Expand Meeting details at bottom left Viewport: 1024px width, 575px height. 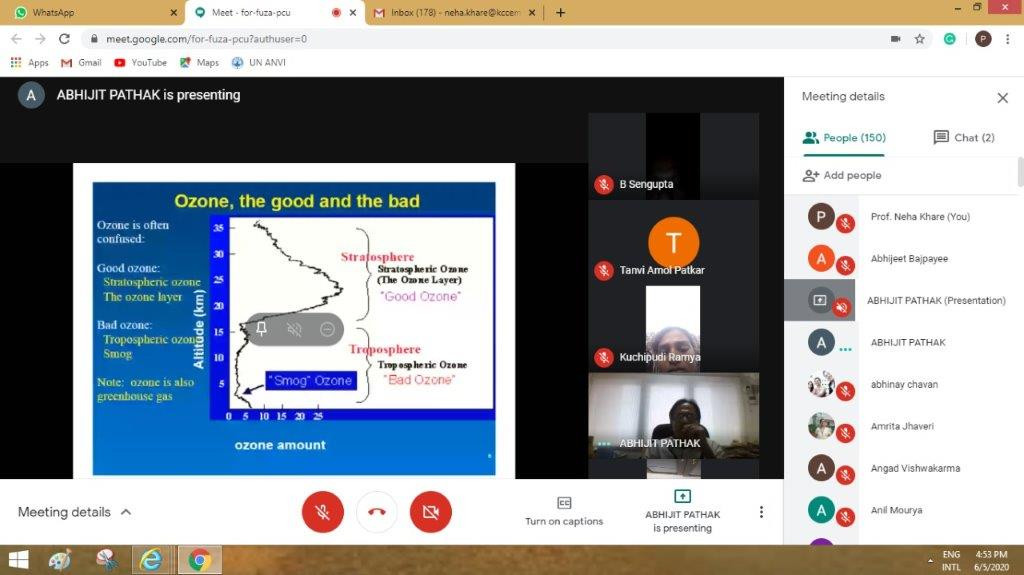click(x=75, y=512)
